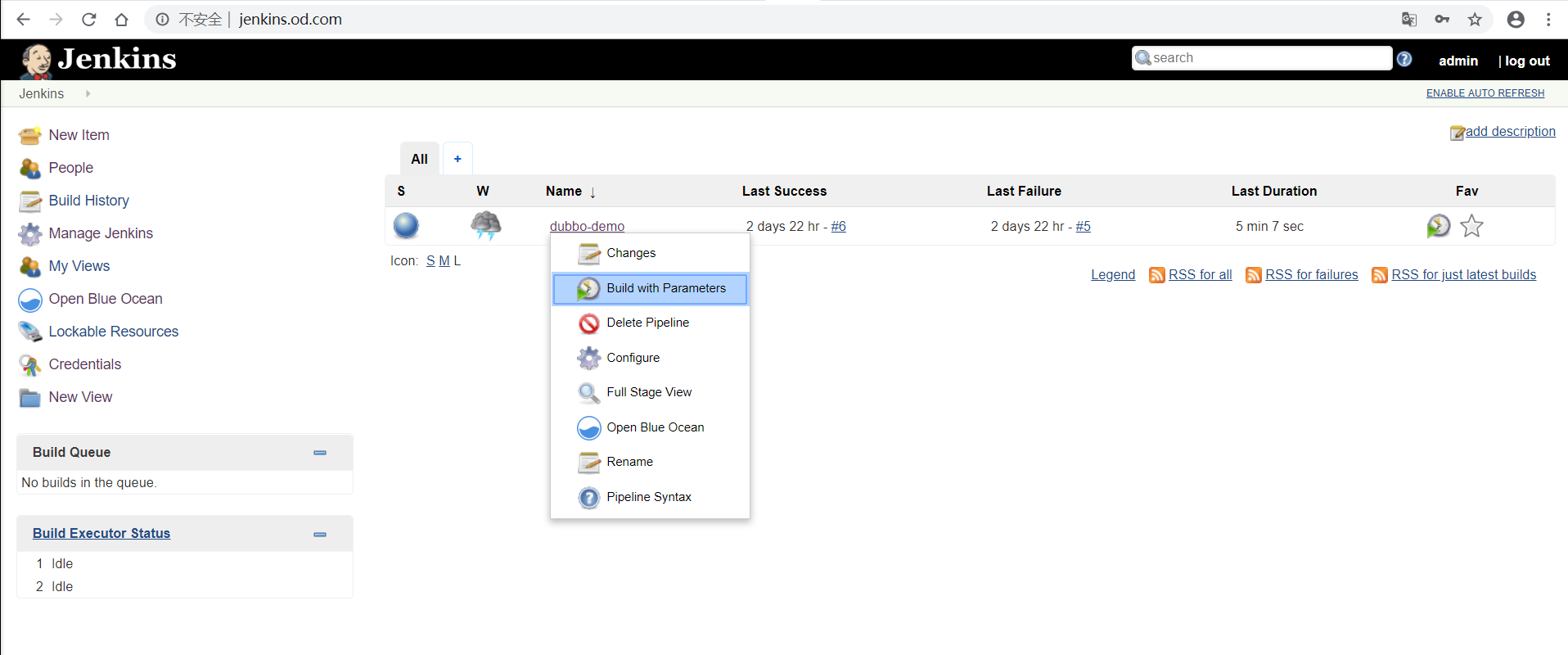Viewport: 1568px width, 655px height.
Task: Click the RSS for failures feed icon
Action: (1254, 275)
